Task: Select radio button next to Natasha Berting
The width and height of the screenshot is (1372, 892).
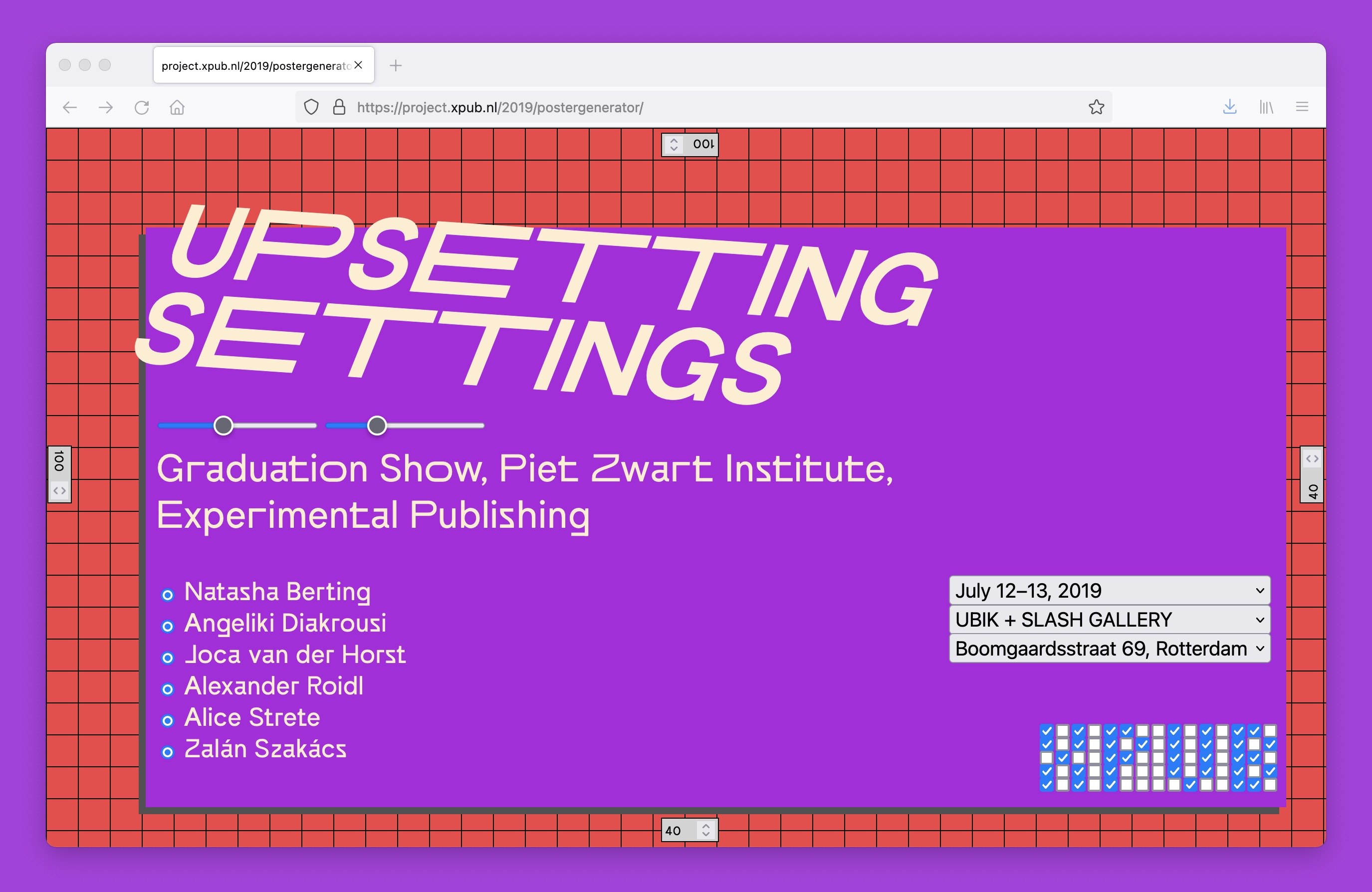Action: tap(168, 595)
